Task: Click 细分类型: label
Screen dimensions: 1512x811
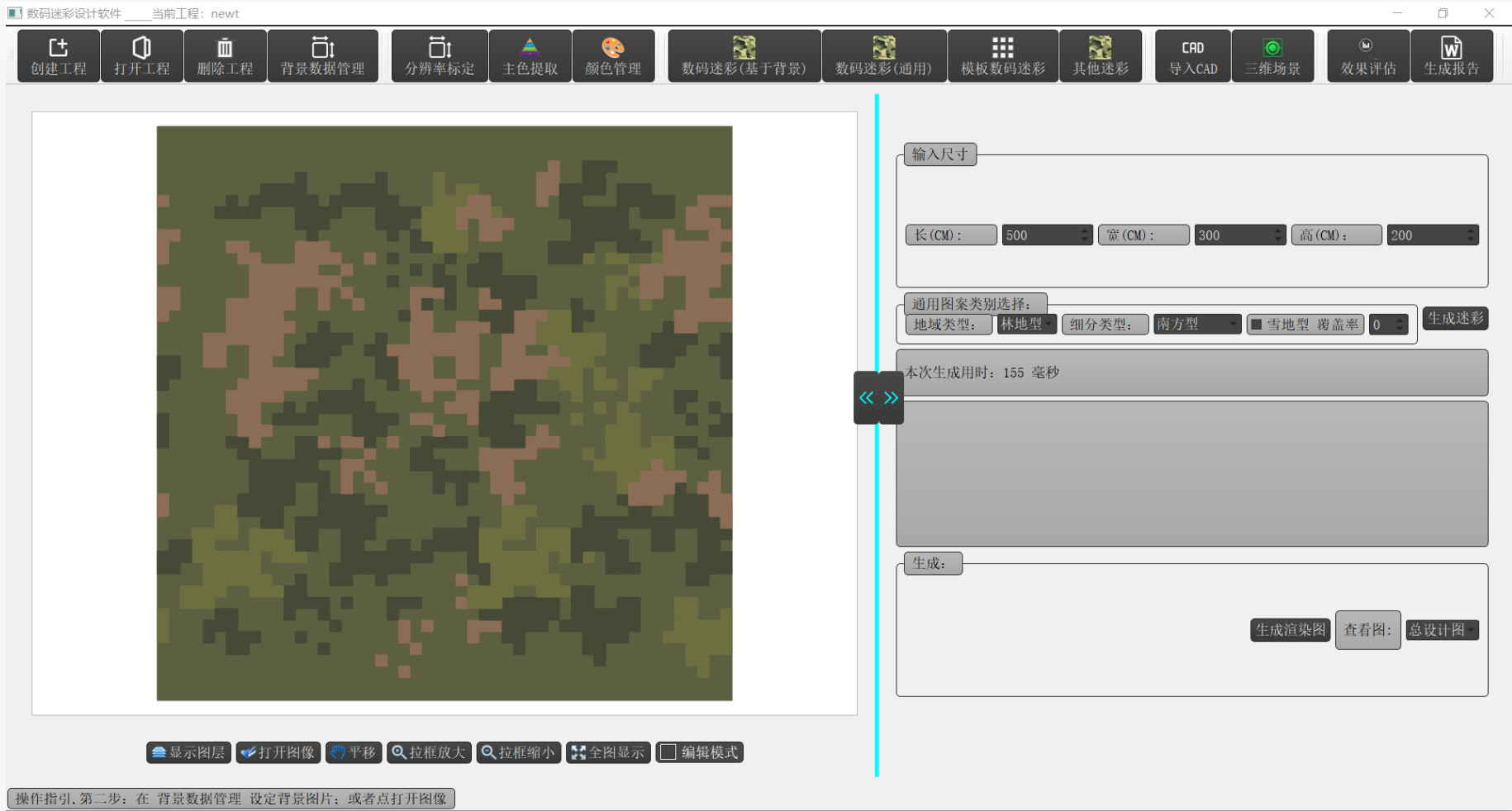Action: (1105, 325)
